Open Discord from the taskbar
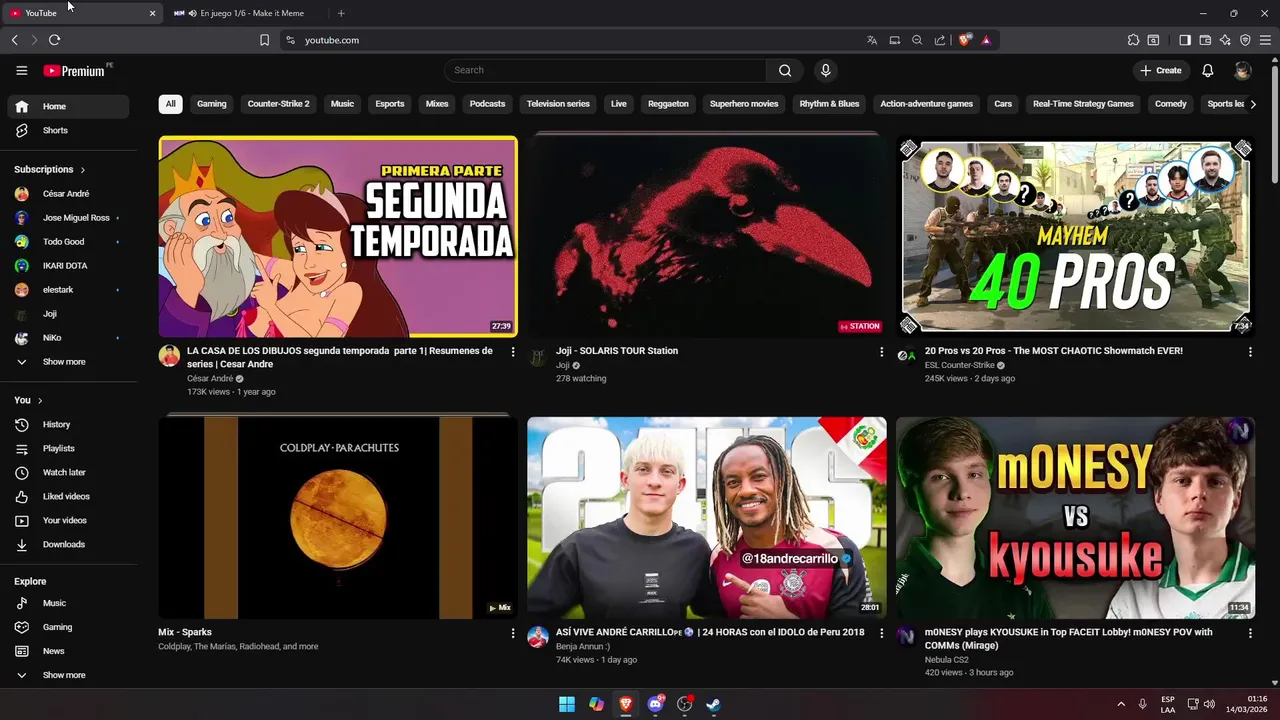The height and width of the screenshot is (720, 1280). tap(655, 704)
